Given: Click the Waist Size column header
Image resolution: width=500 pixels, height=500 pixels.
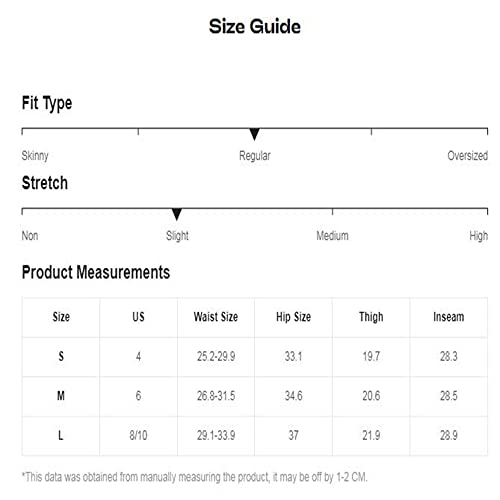Looking at the screenshot, I should (216, 317).
